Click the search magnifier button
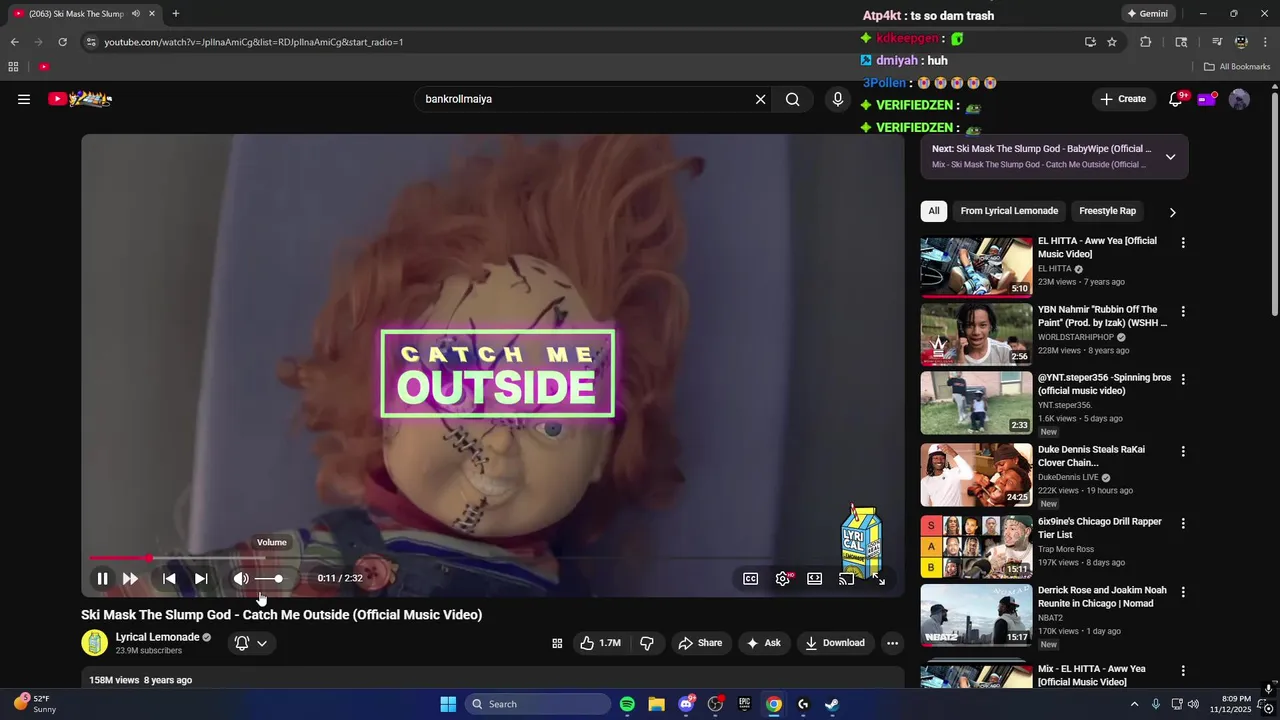 [x=793, y=99]
